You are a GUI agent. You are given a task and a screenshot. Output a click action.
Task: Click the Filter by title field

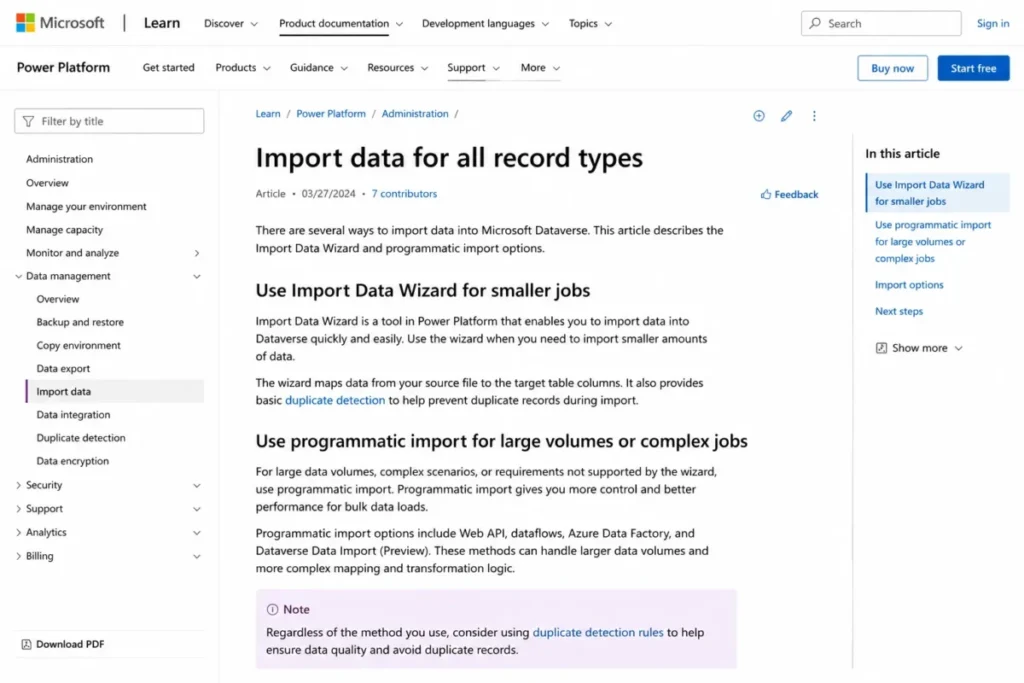click(109, 121)
